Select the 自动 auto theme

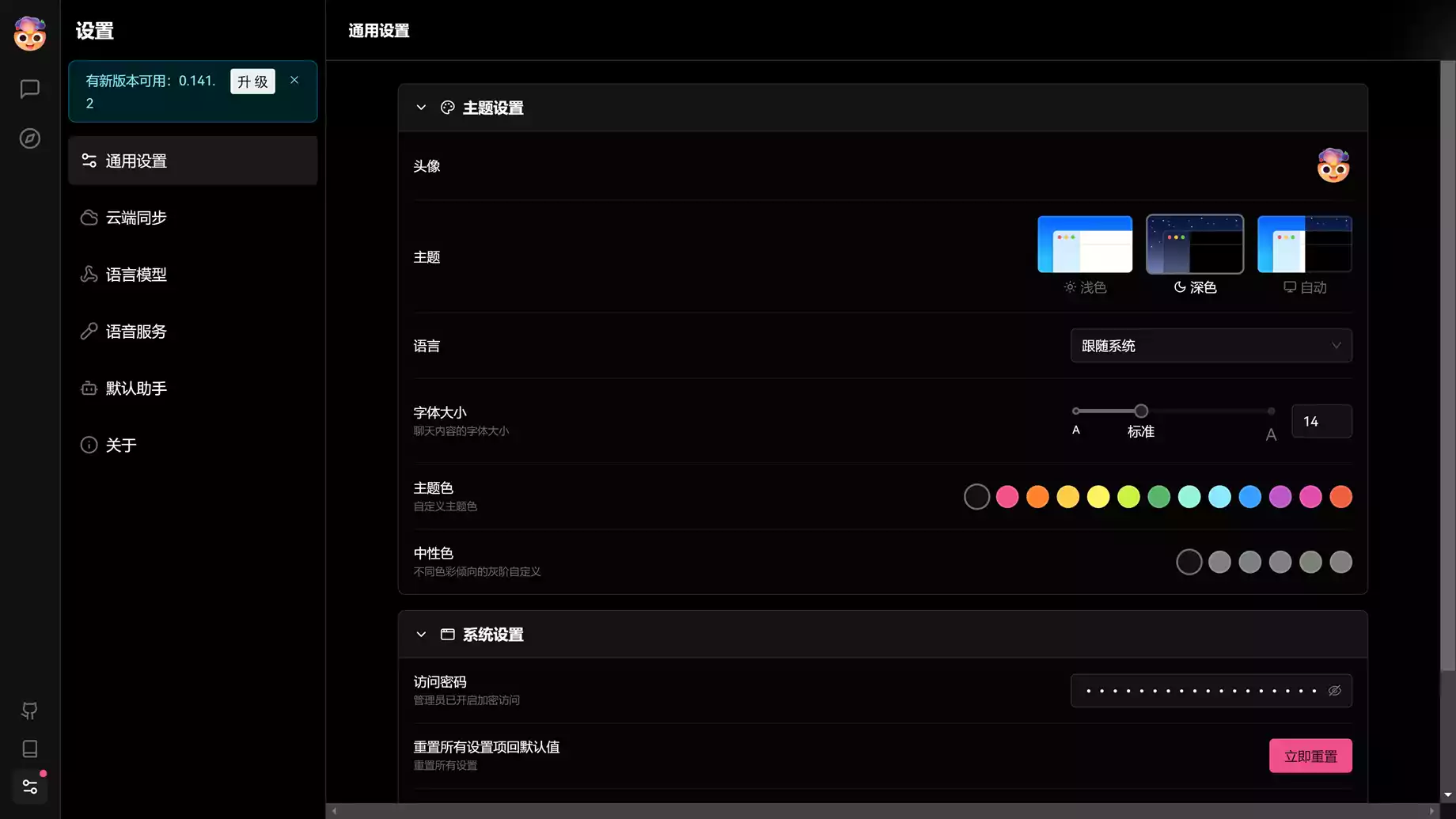click(1304, 245)
